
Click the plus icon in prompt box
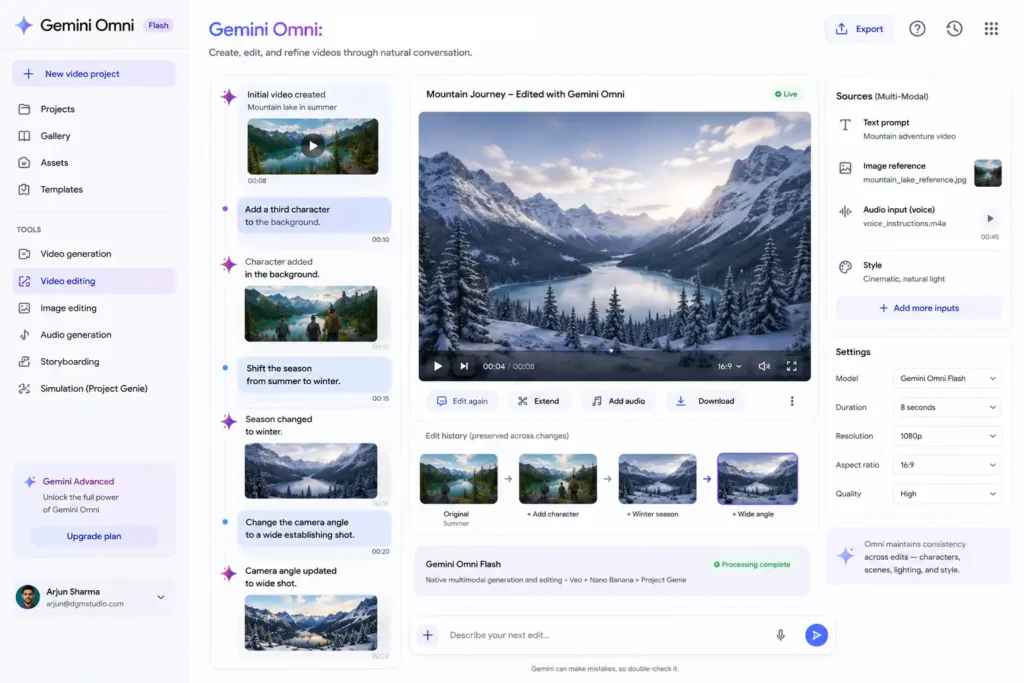coord(428,635)
